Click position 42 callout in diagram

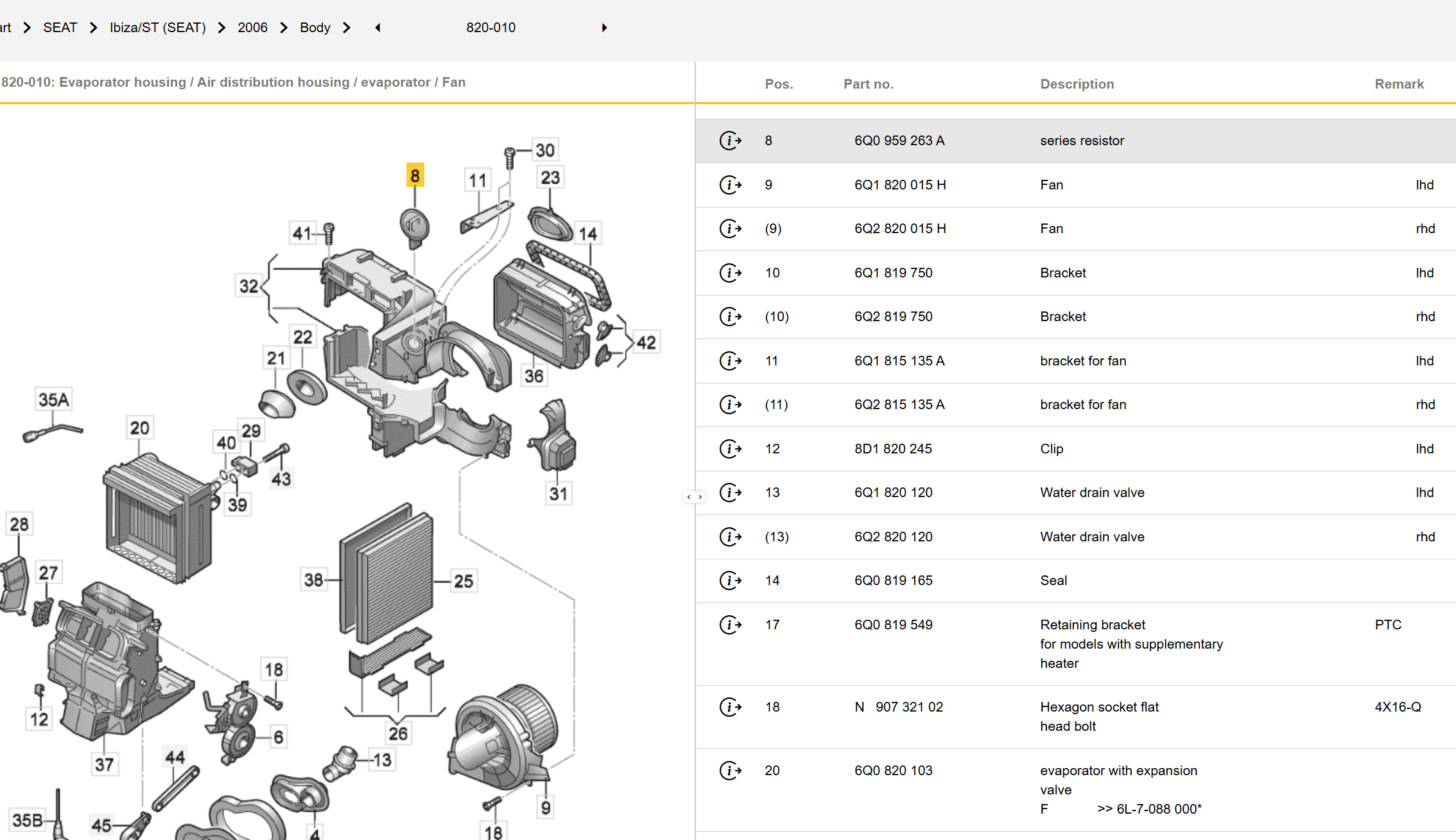pyautogui.click(x=646, y=342)
